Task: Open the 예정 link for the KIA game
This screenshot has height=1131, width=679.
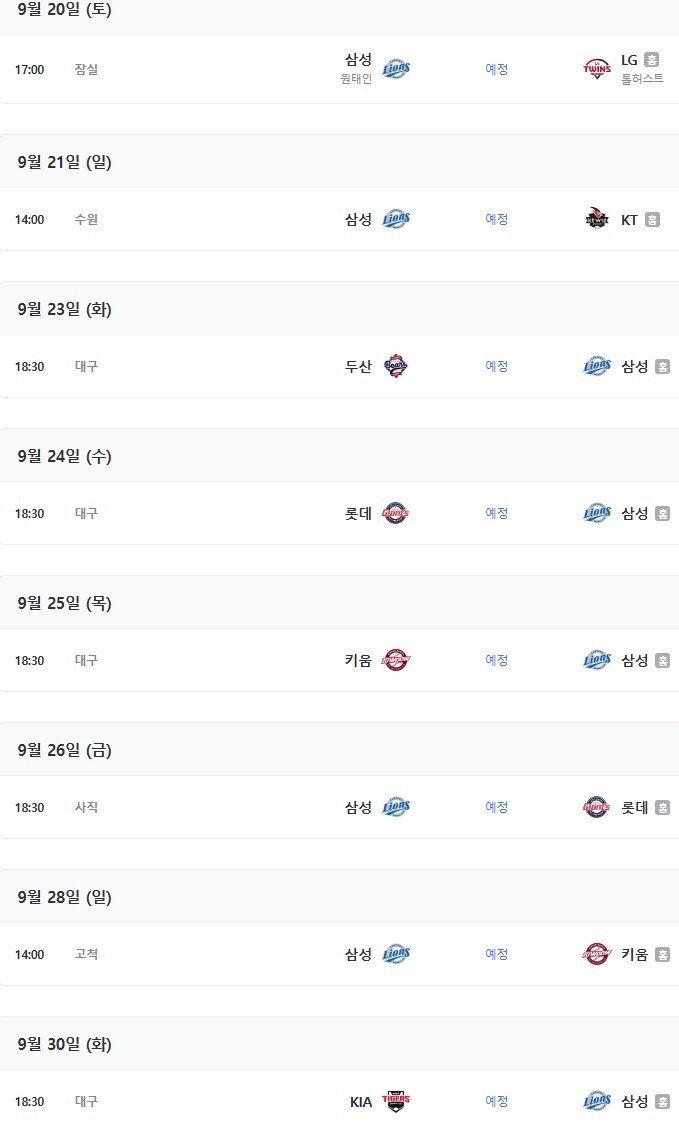Action: pyautogui.click(x=497, y=1101)
